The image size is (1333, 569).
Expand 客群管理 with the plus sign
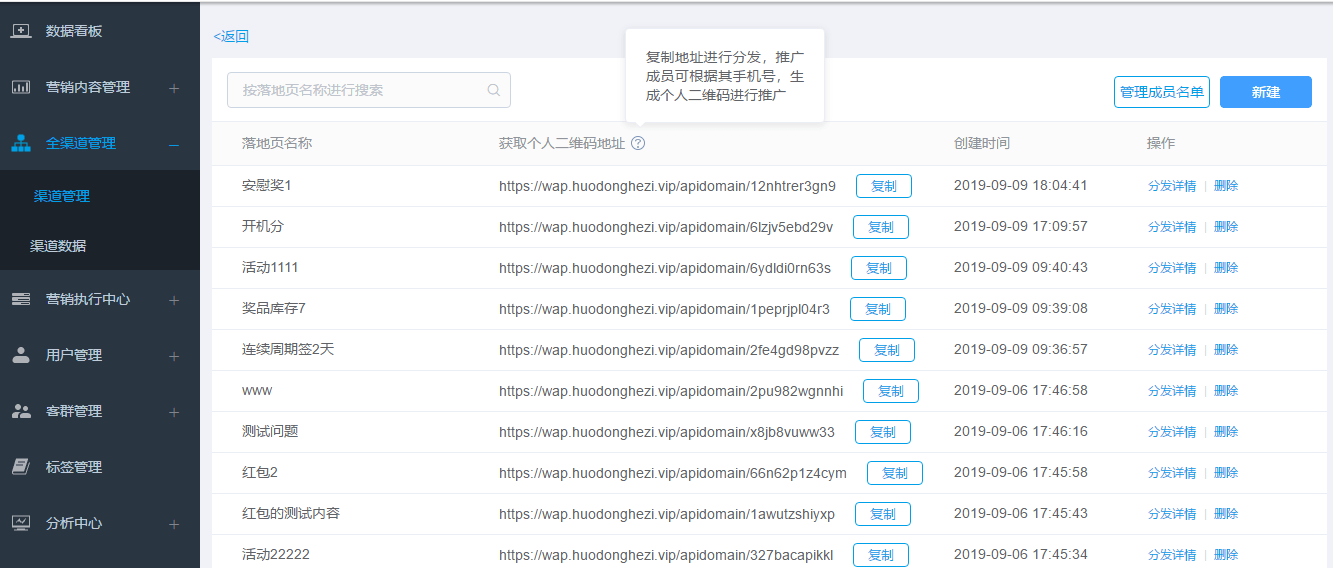point(174,412)
